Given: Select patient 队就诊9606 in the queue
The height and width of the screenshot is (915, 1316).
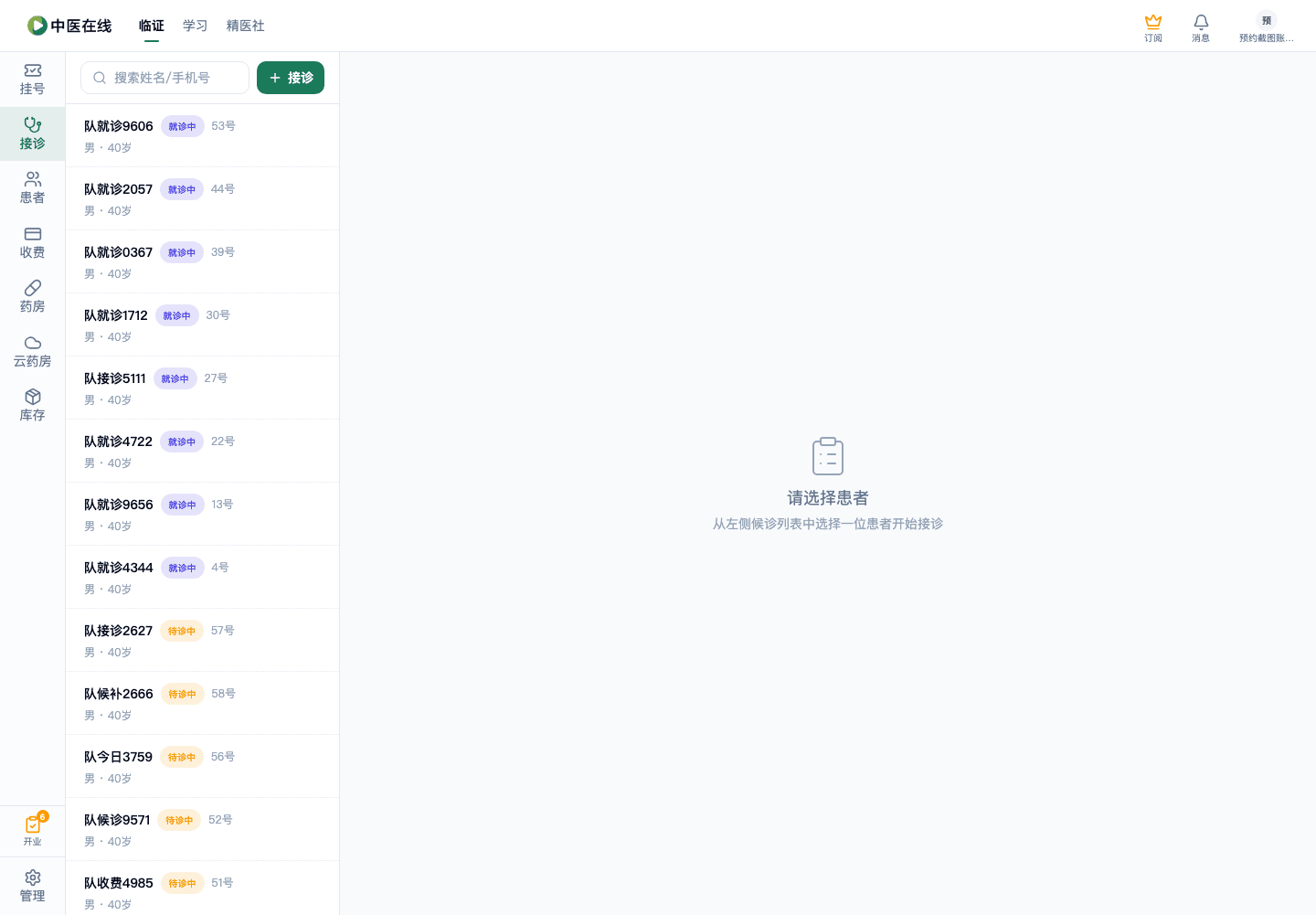Looking at the screenshot, I should [x=202, y=135].
